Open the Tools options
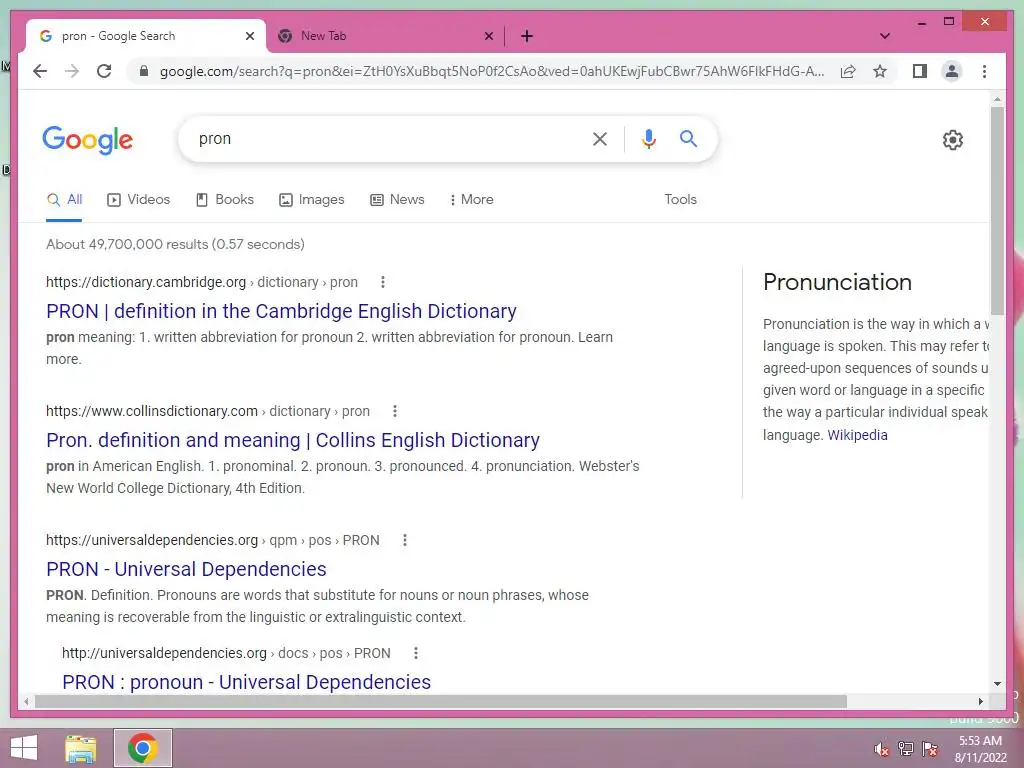This screenshot has height=768, width=1024. (680, 199)
